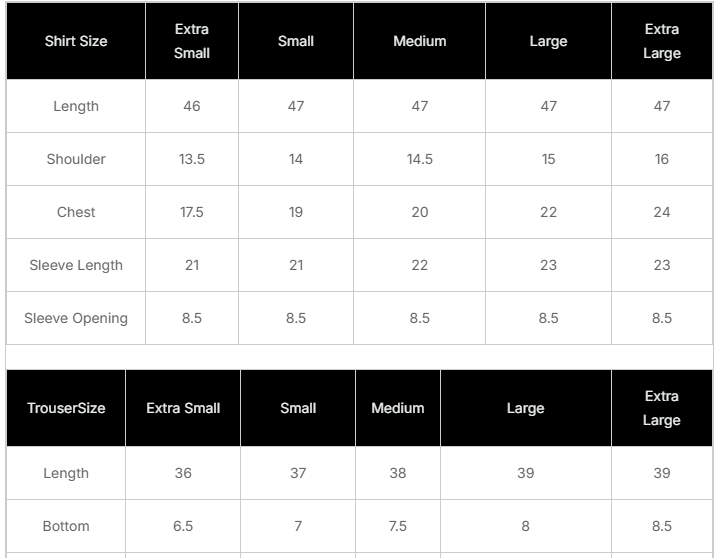721x558 pixels.
Task: Click the shirt Shoulder row label
Action: (76, 159)
